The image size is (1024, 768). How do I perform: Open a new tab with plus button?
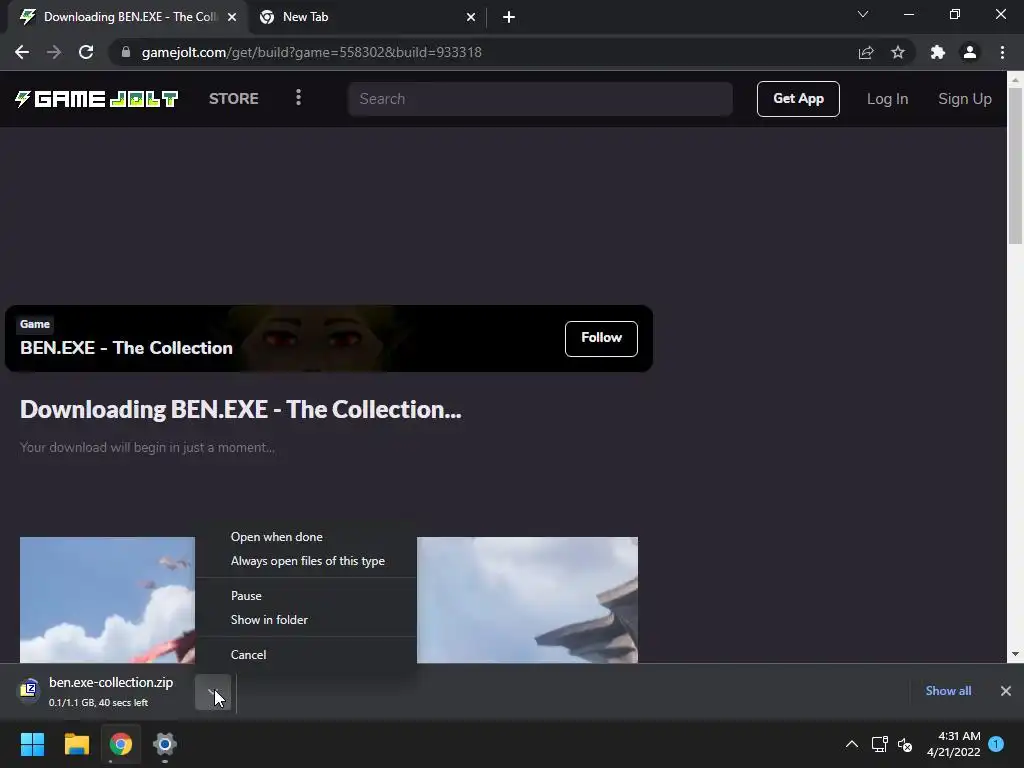click(509, 17)
